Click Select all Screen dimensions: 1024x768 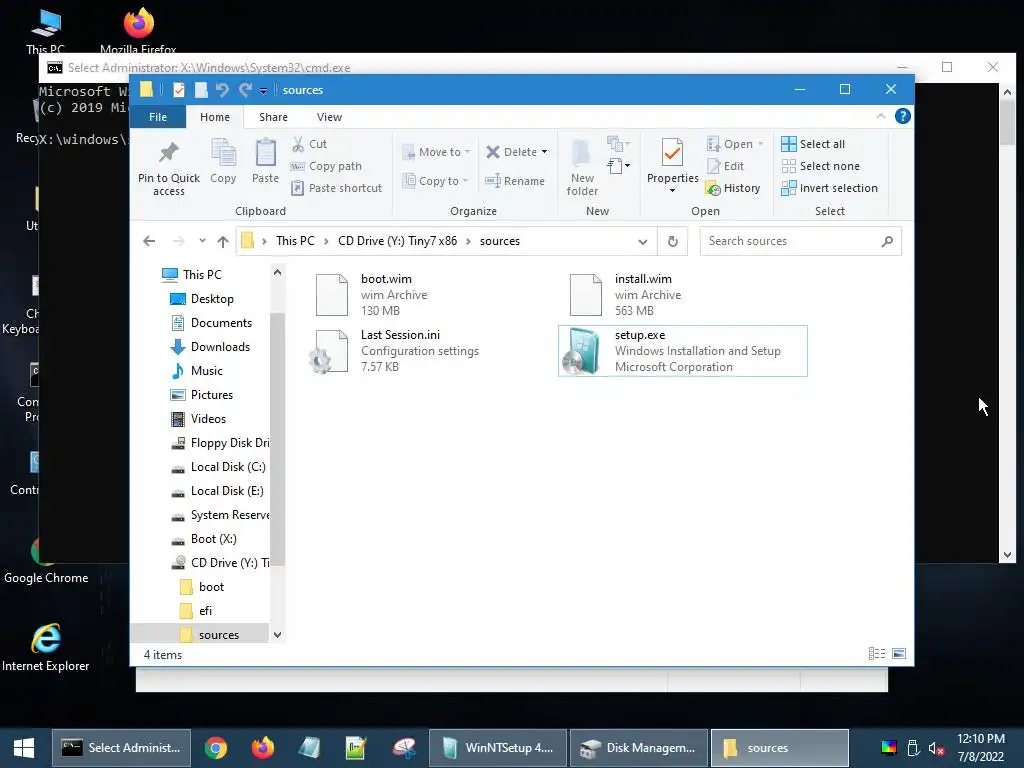click(813, 144)
